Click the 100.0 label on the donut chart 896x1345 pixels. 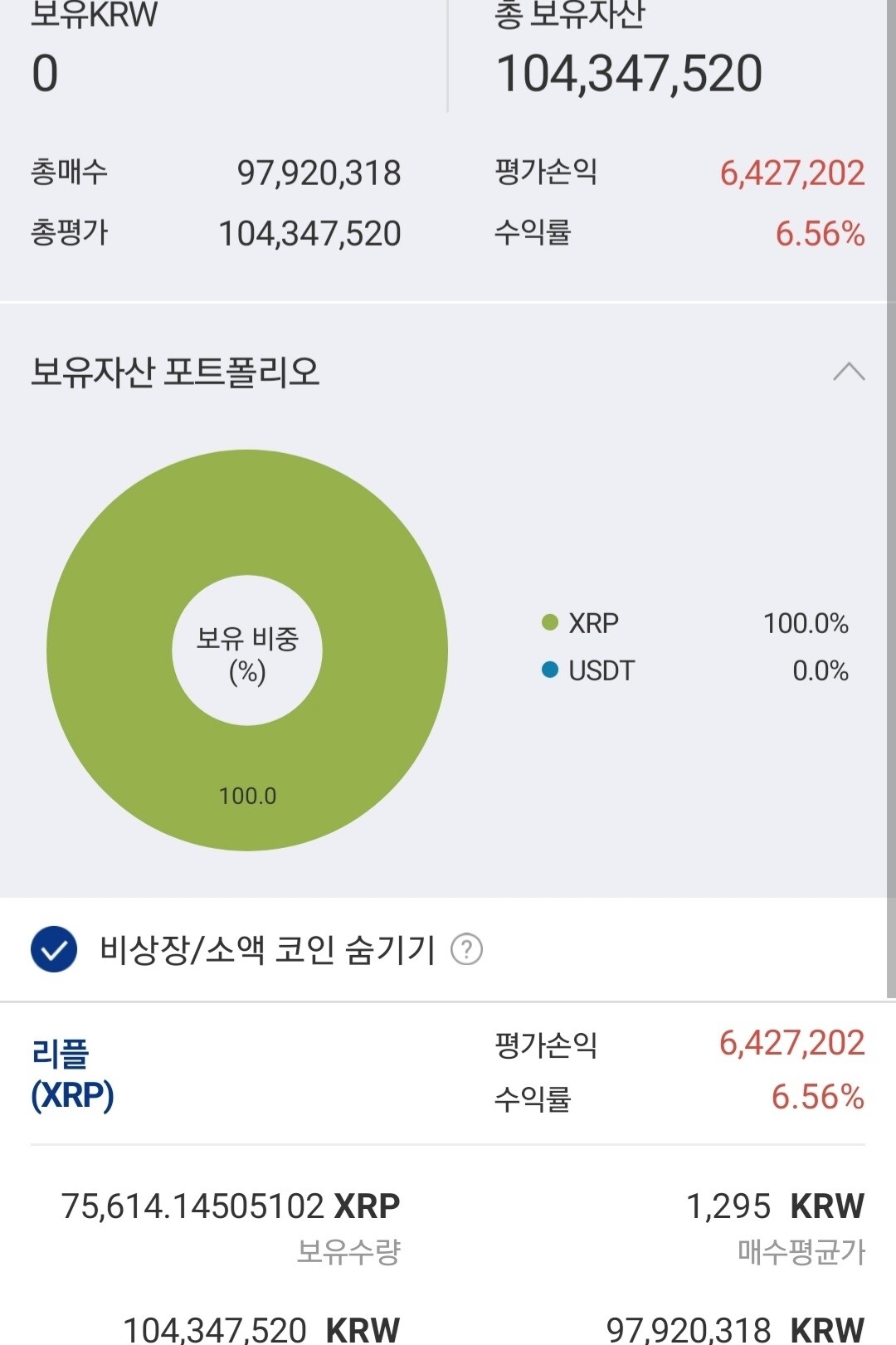coord(247,796)
